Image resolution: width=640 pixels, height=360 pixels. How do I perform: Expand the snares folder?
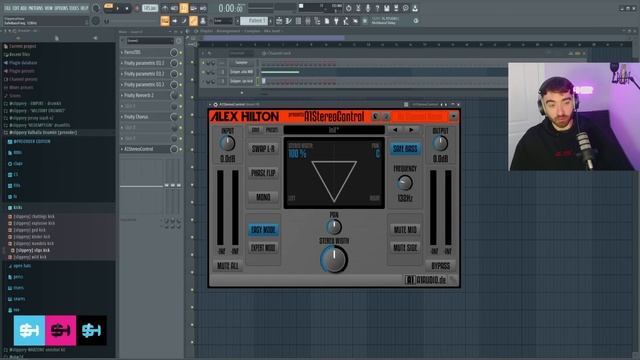pos(19,299)
